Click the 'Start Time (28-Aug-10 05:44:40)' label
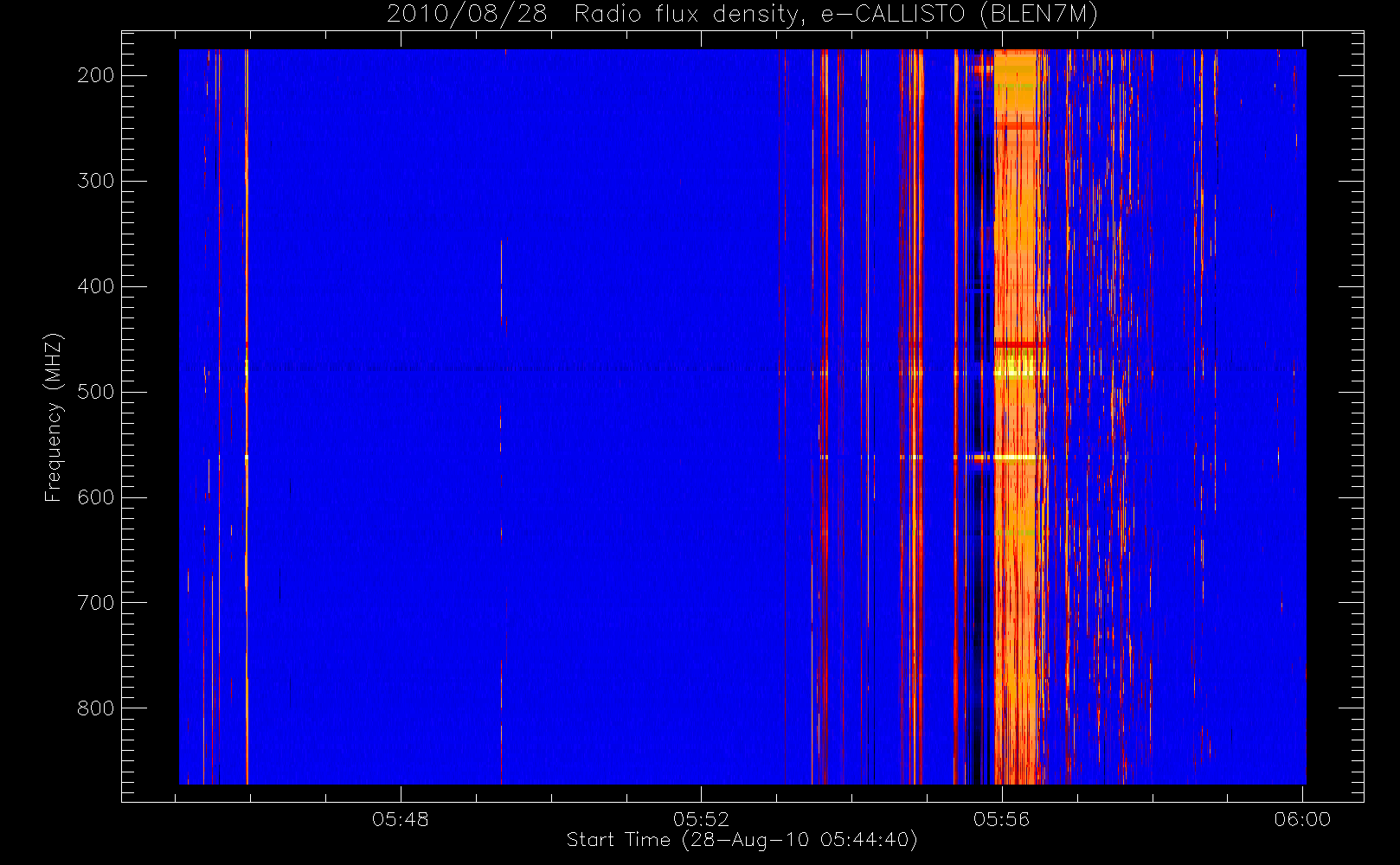 (742, 840)
